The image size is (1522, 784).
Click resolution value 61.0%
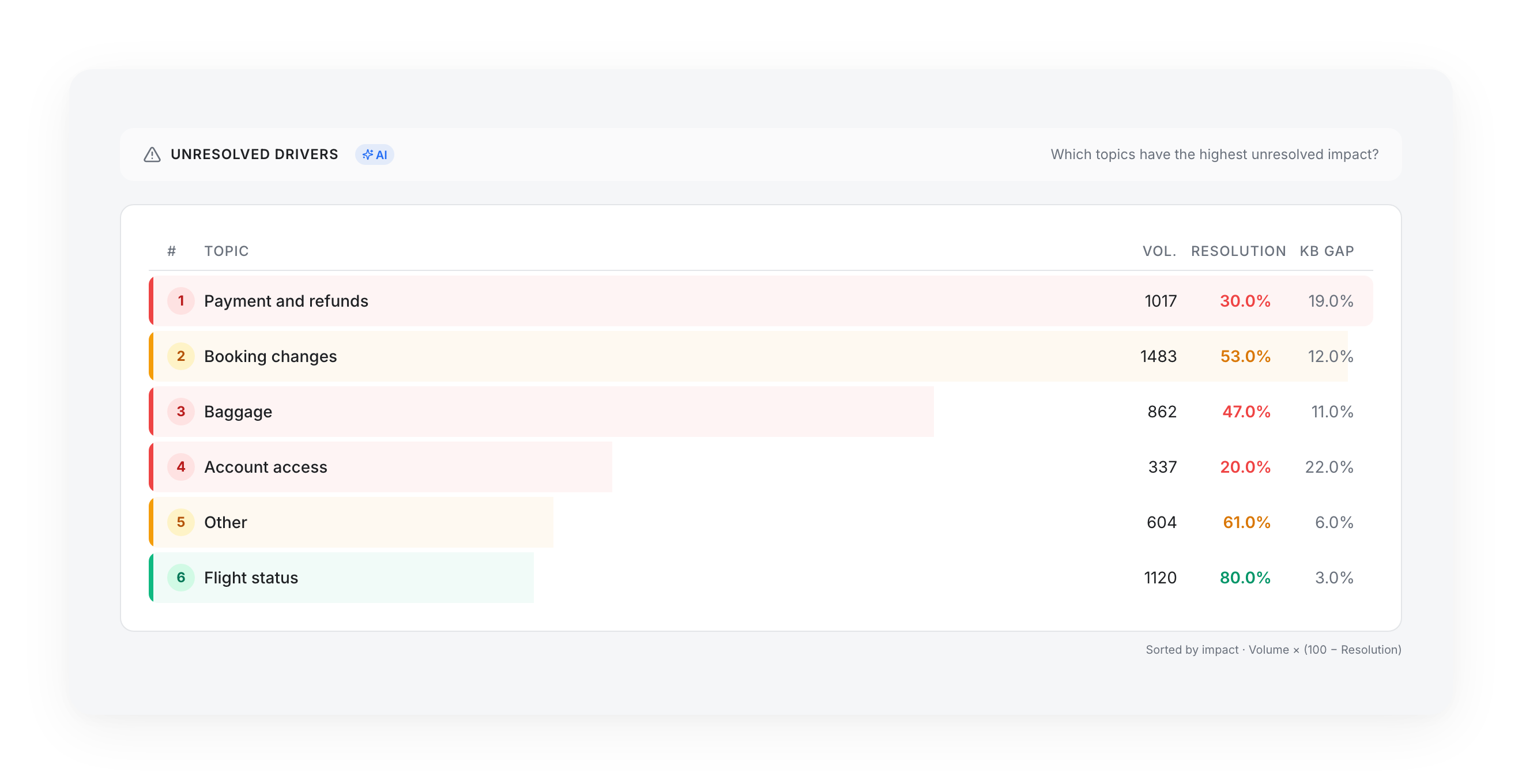[x=1246, y=522]
